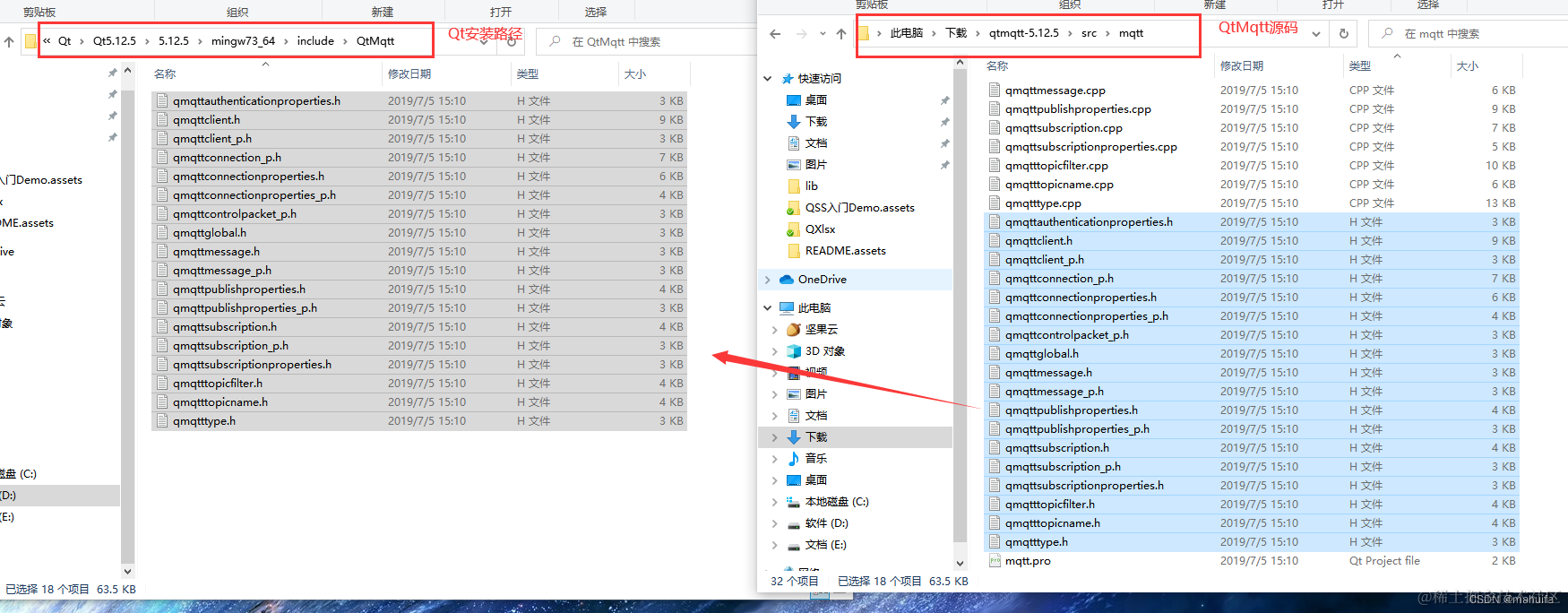The height and width of the screenshot is (613, 1568).
Task: Click the up-directory arrow in the mqtt window
Action: 840,34
